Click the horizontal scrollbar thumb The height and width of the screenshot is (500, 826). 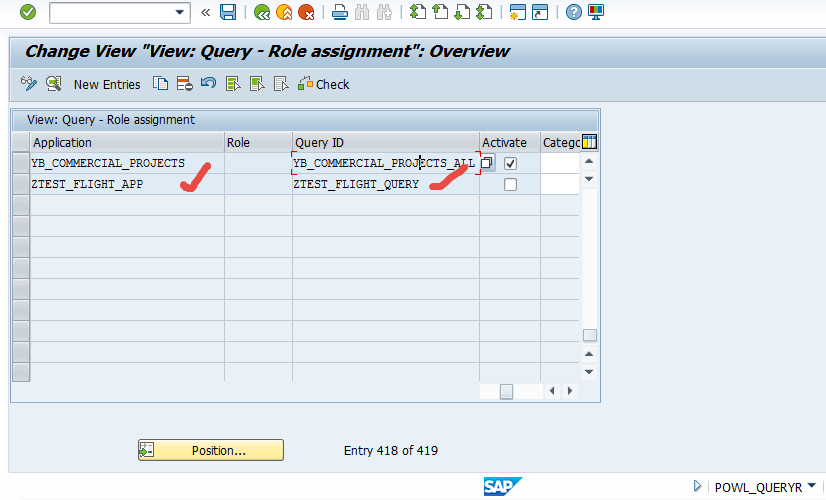tap(506, 391)
